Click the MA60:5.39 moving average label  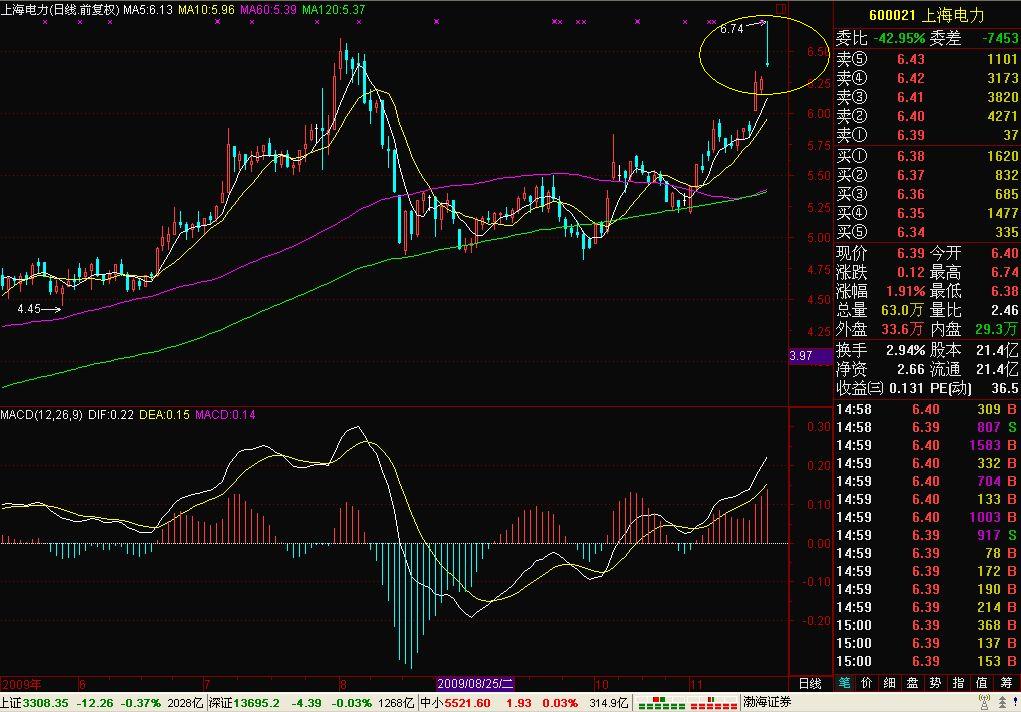[268, 10]
